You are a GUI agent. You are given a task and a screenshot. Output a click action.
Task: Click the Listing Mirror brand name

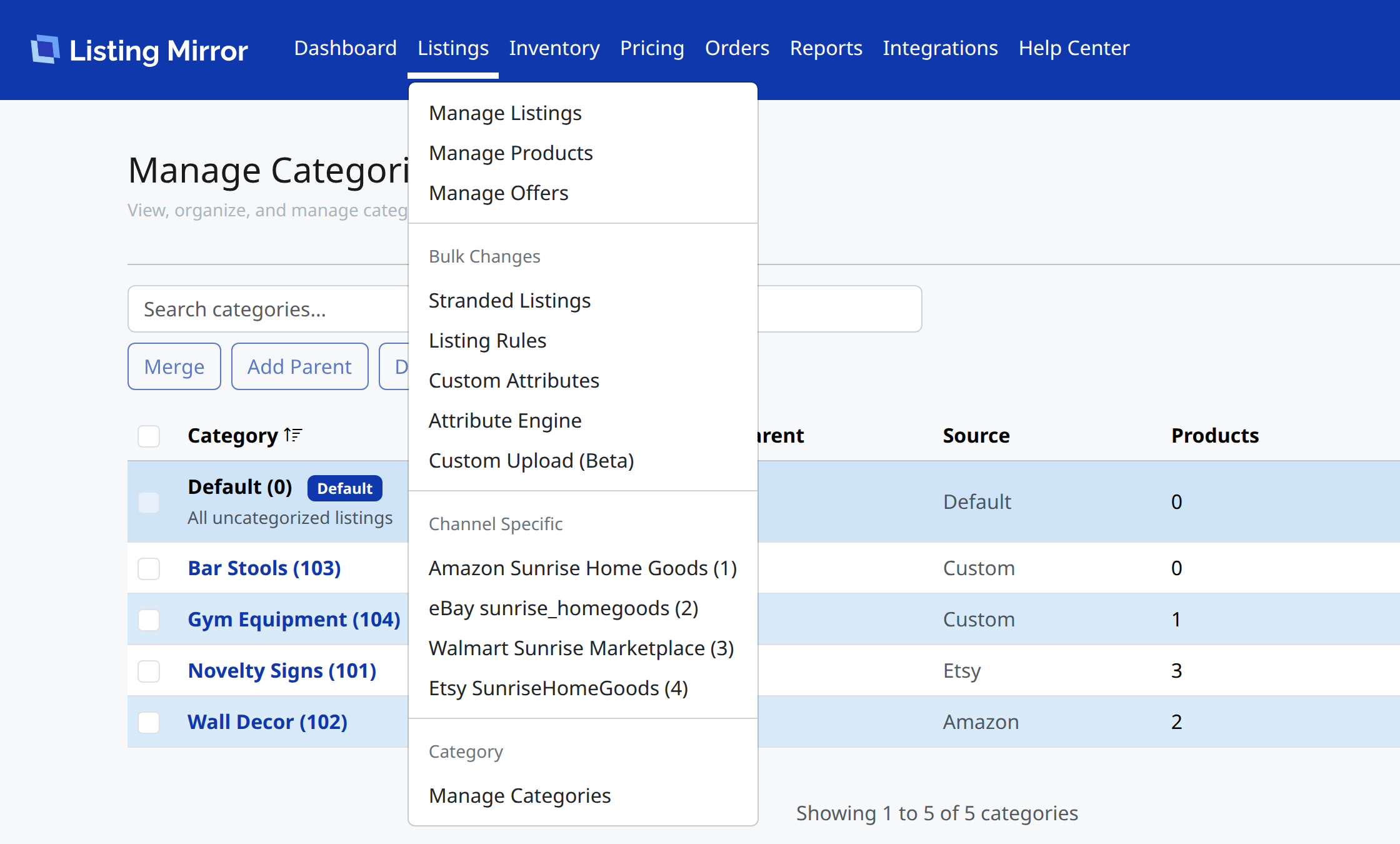pos(159,51)
